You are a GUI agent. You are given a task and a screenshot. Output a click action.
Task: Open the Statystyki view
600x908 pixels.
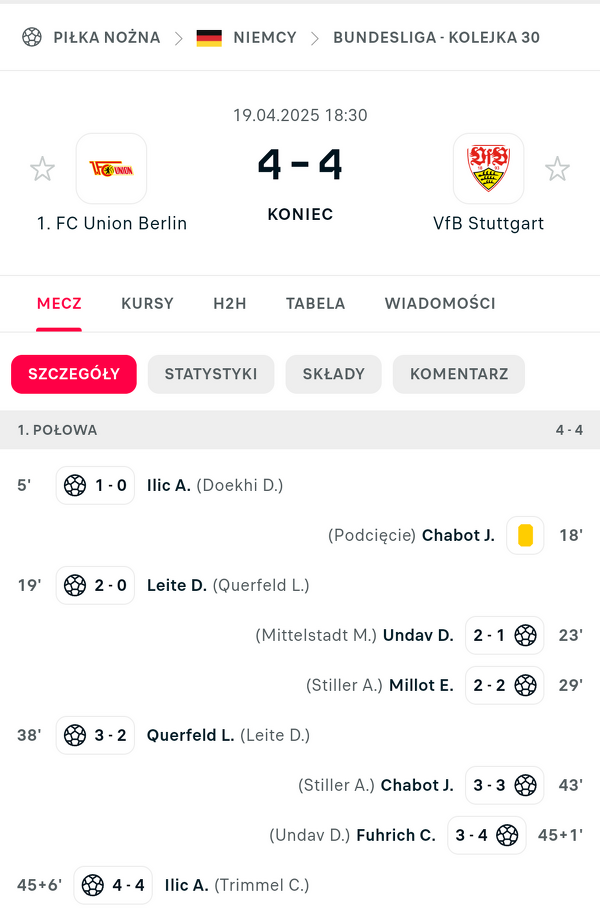pos(211,374)
